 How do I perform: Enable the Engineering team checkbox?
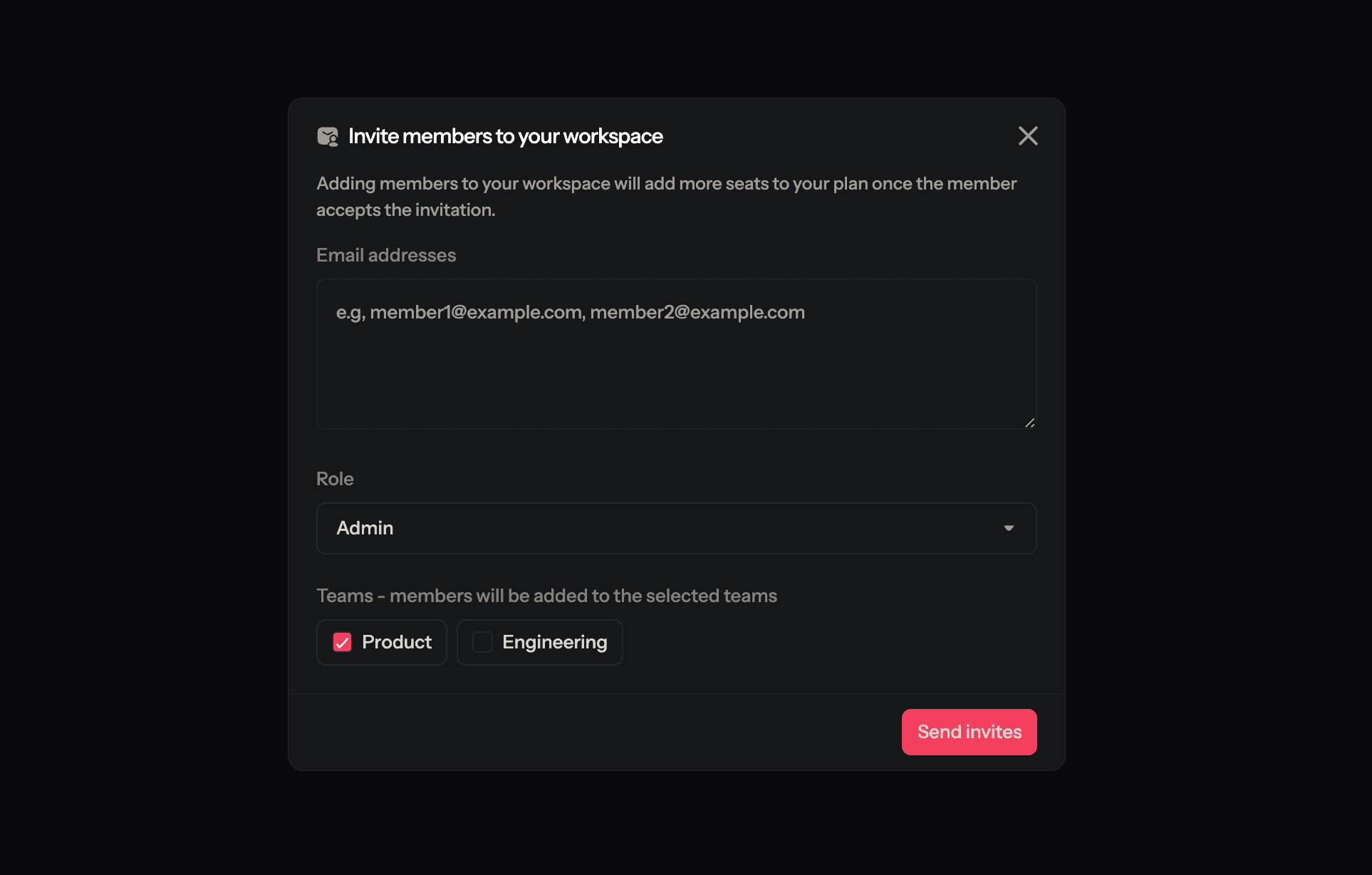tap(483, 642)
